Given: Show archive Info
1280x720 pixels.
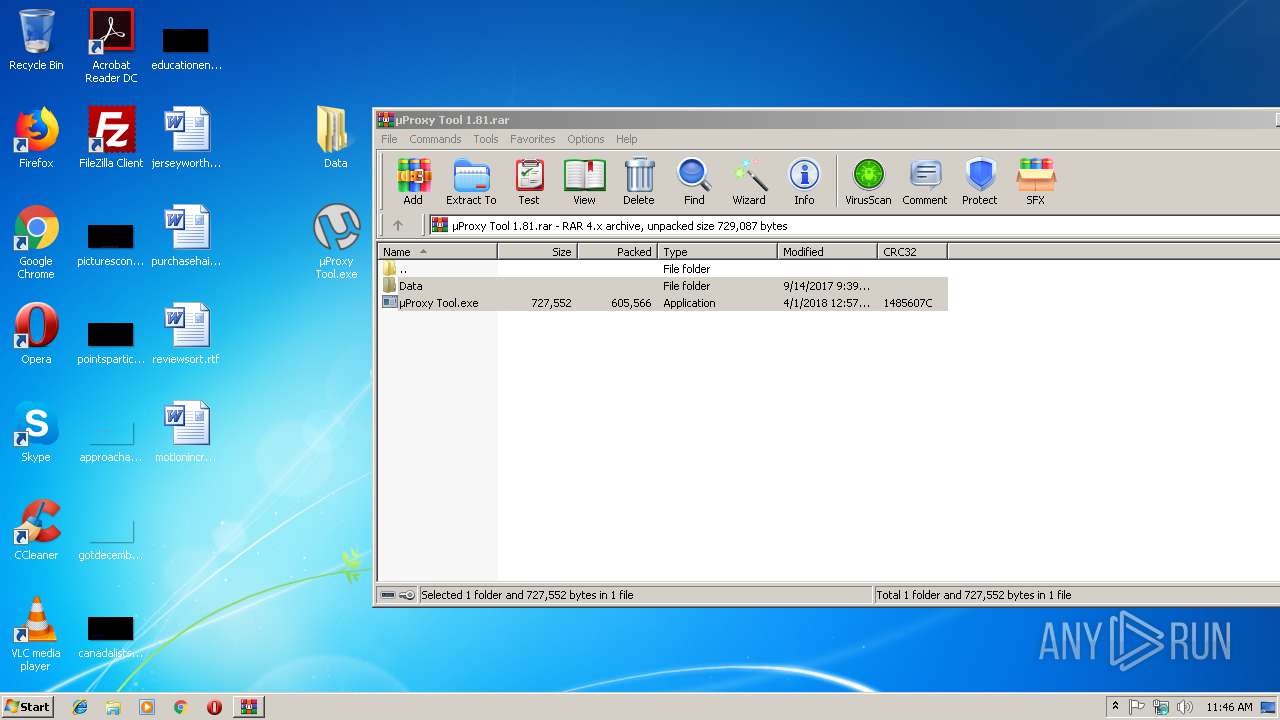Looking at the screenshot, I should coord(804,182).
